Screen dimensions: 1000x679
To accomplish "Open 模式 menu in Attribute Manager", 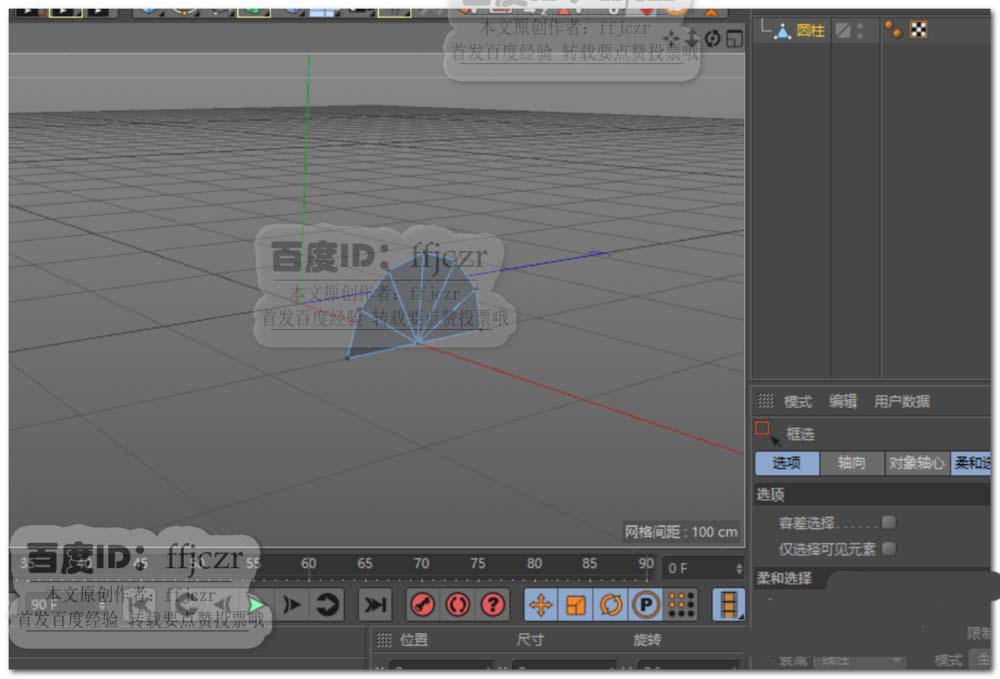I will (797, 402).
